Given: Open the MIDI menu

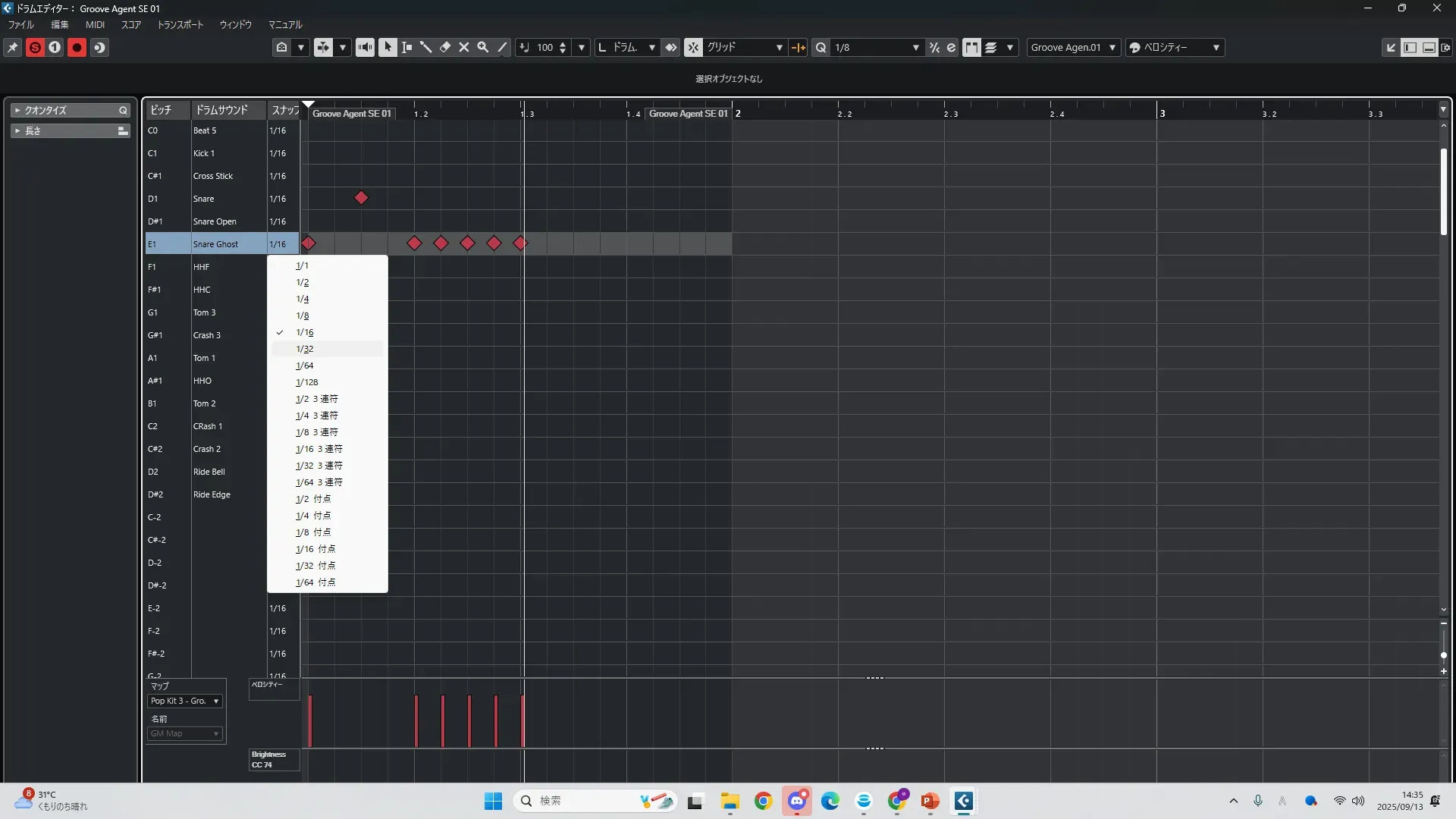Looking at the screenshot, I should (95, 24).
